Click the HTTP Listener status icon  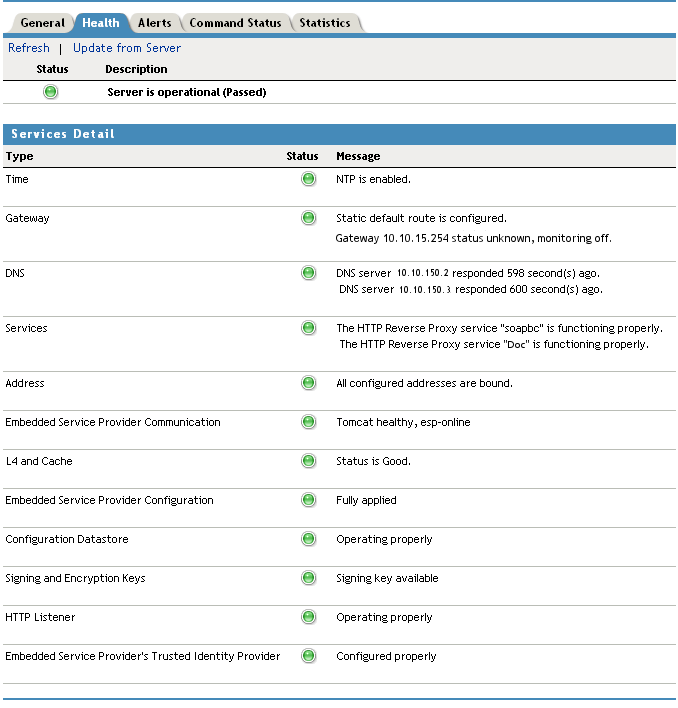(x=309, y=617)
